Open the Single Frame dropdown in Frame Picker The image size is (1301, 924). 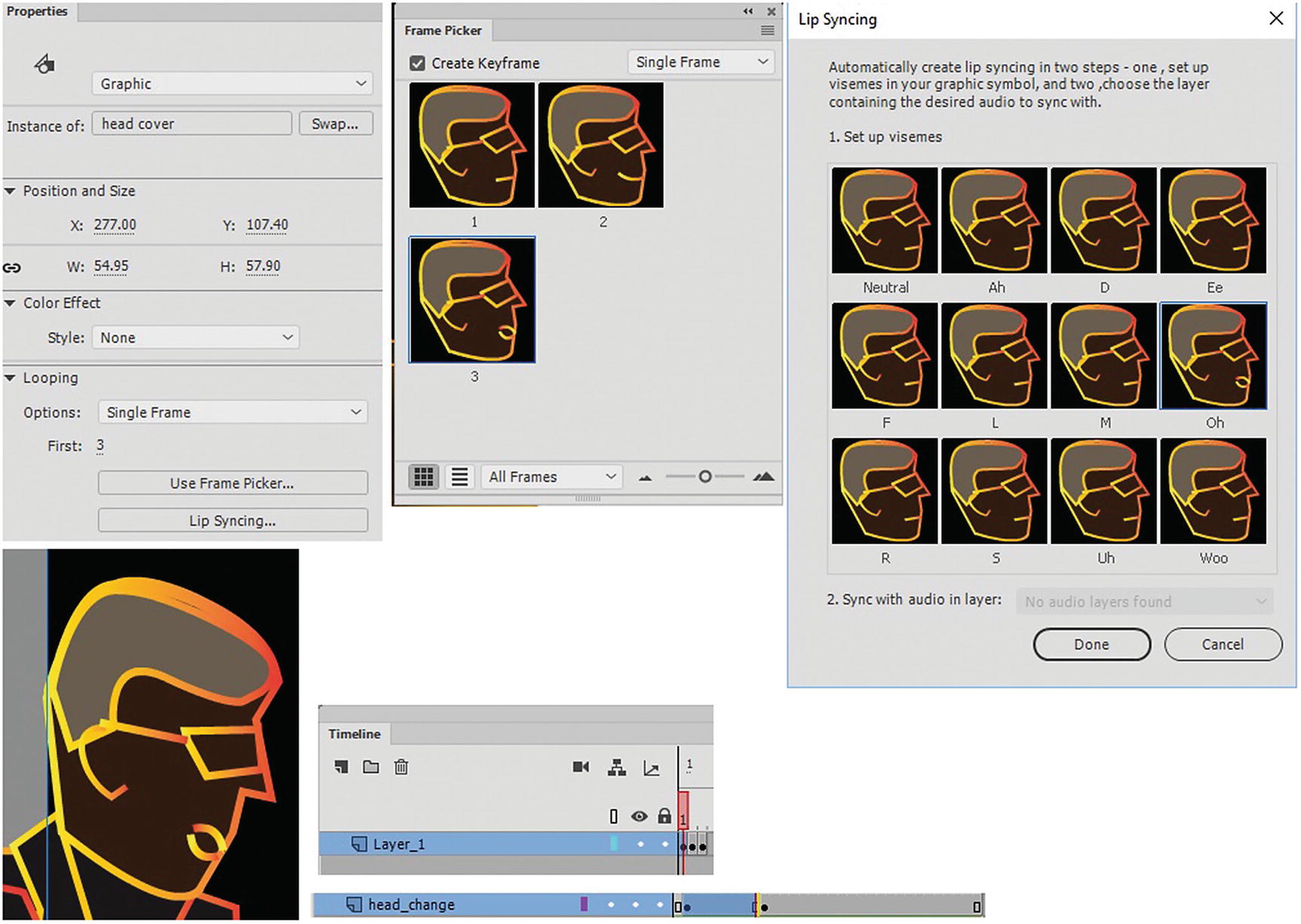pos(700,62)
